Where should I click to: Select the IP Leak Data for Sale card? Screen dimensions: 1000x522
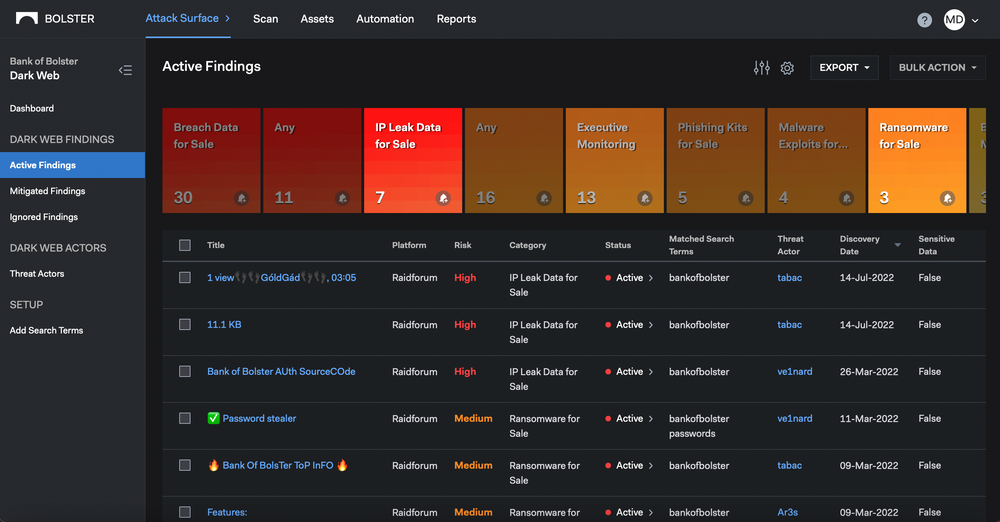(413, 160)
